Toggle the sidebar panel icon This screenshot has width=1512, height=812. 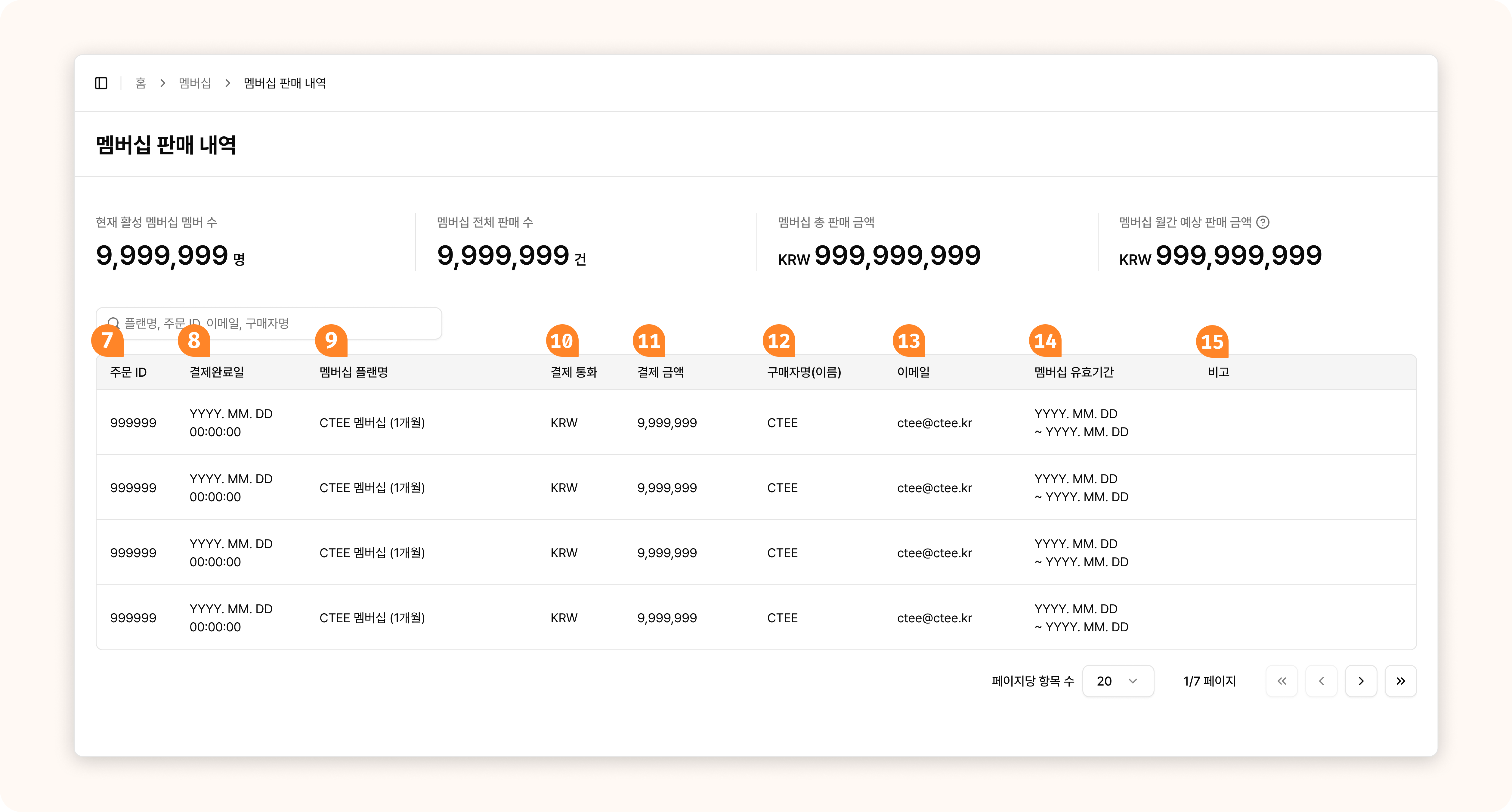coord(101,83)
